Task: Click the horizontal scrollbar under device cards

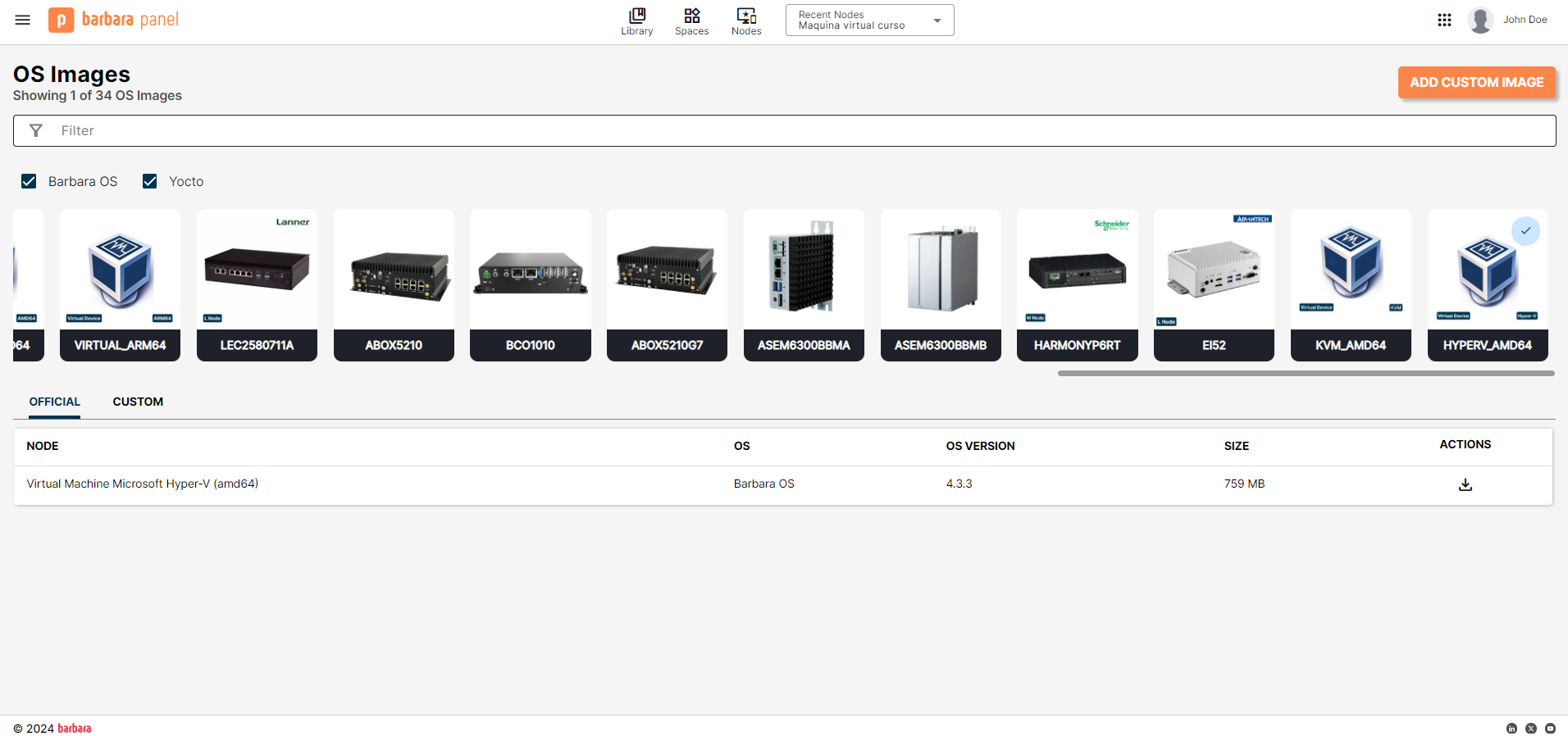Action: tap(1306, 374)
